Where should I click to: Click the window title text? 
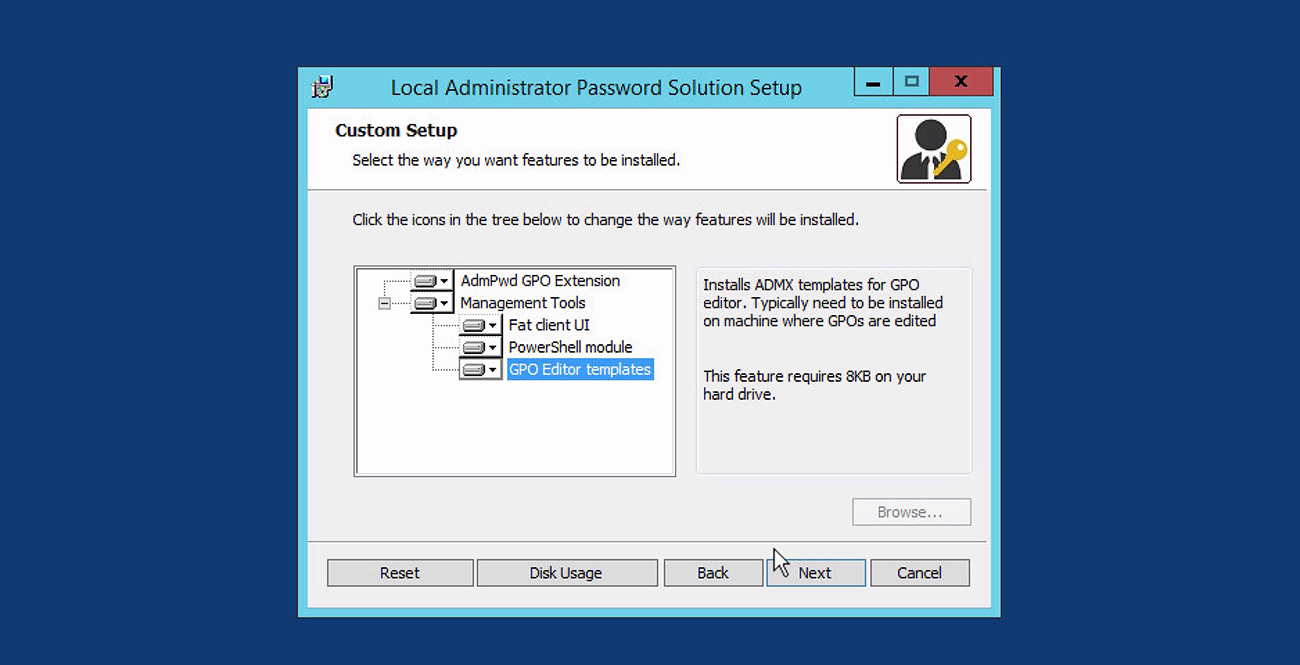[x=596, y=88]
